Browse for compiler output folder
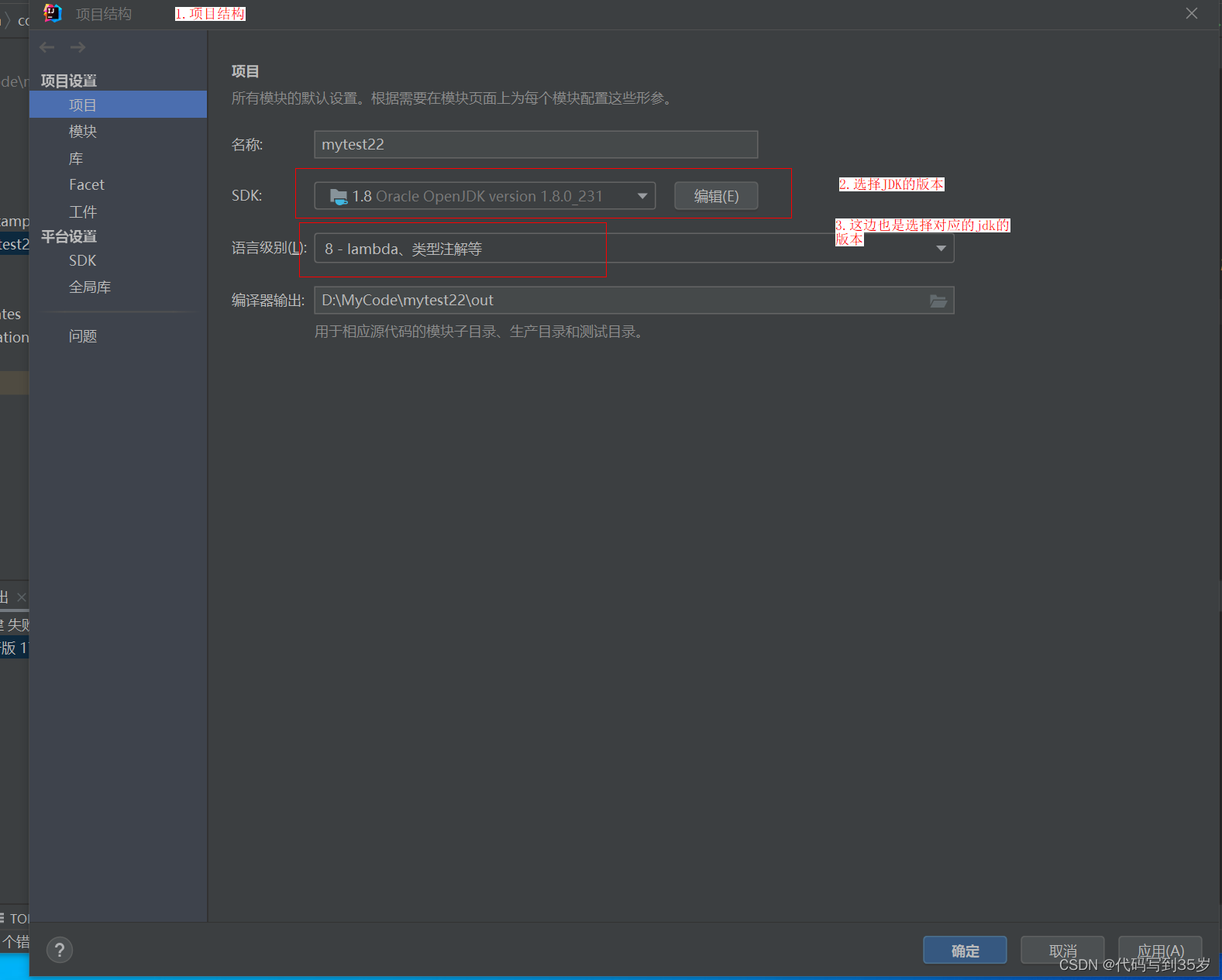The image size is (1222, 980). pyautogui.click(x=938, y=301)
